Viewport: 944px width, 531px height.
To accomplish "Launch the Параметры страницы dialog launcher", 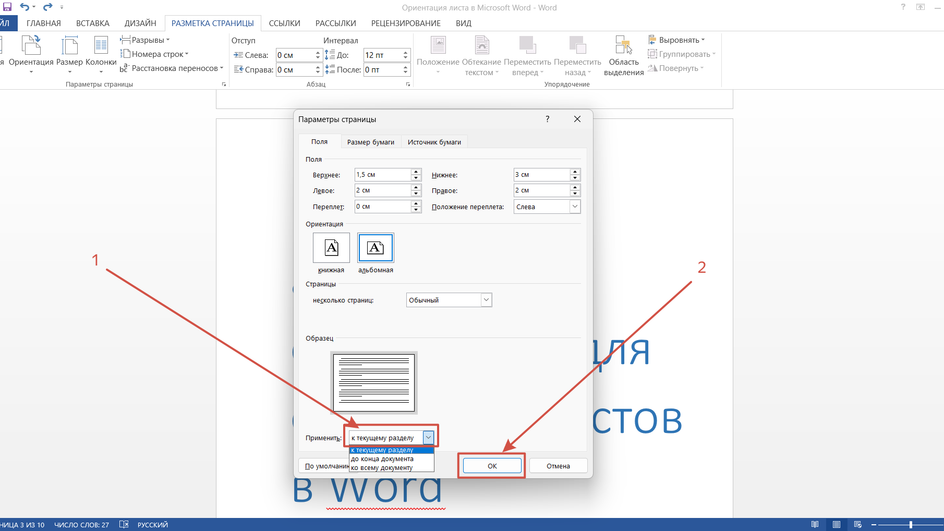I will click(224, 84).
